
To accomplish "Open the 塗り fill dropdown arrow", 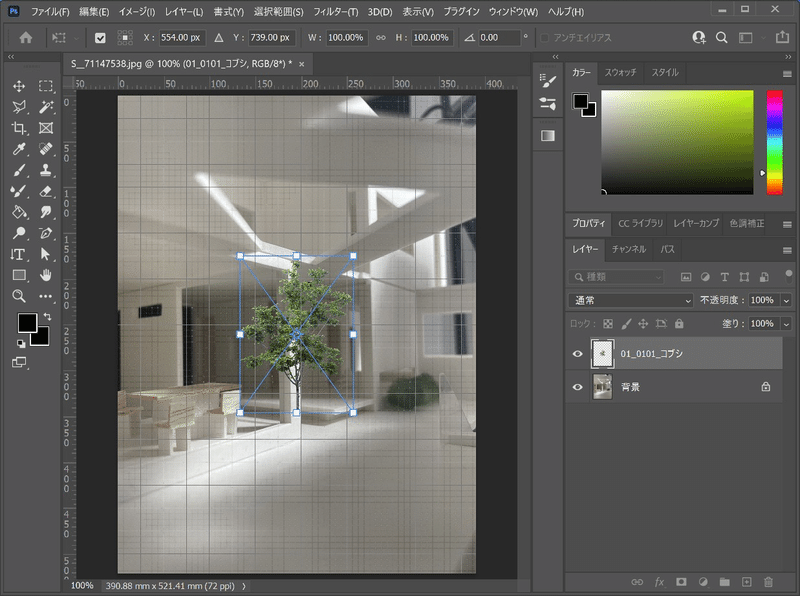I will pyautogui.click(x=786, y=324).
